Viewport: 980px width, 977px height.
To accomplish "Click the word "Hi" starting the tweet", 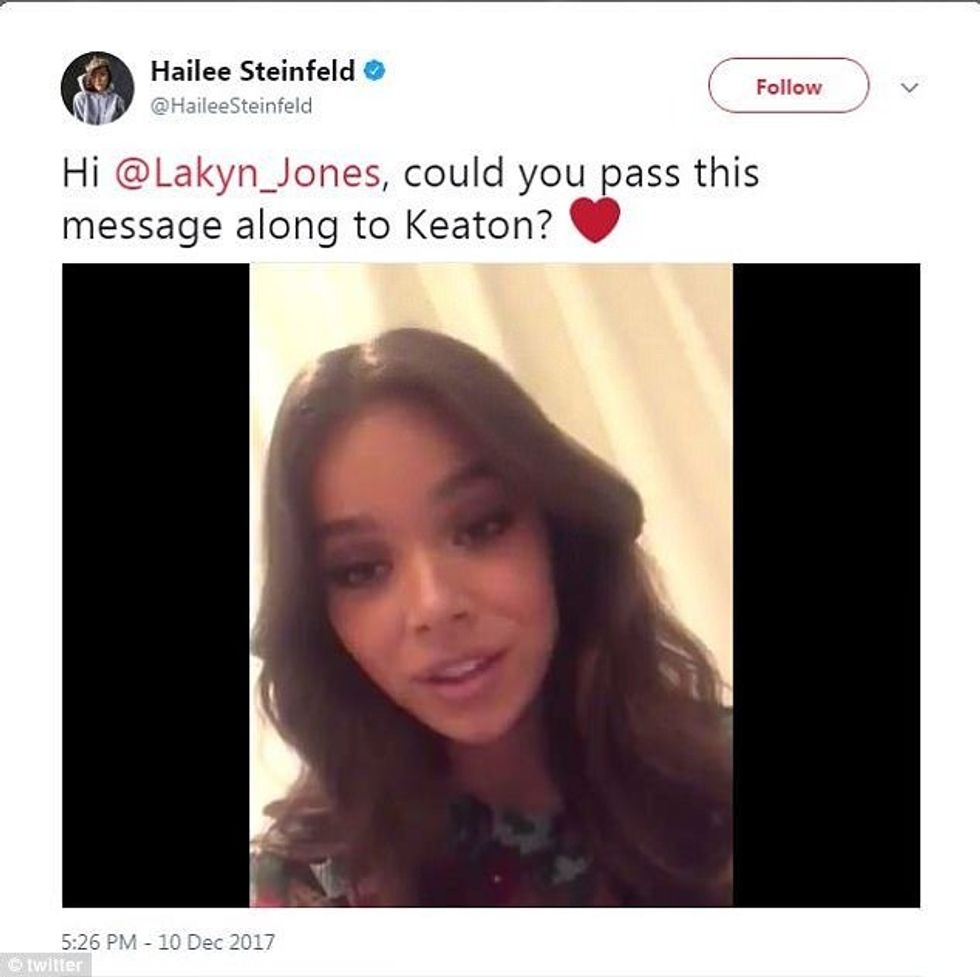I will 81,172.
